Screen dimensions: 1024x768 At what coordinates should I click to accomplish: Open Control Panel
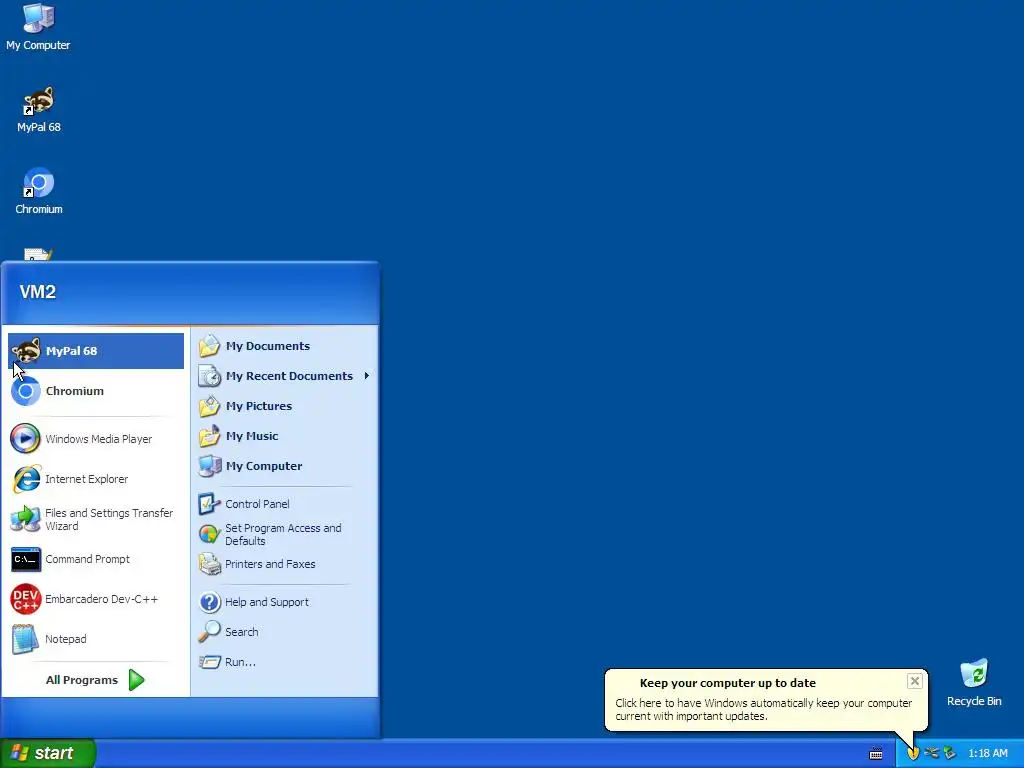[x=284, y=504]
